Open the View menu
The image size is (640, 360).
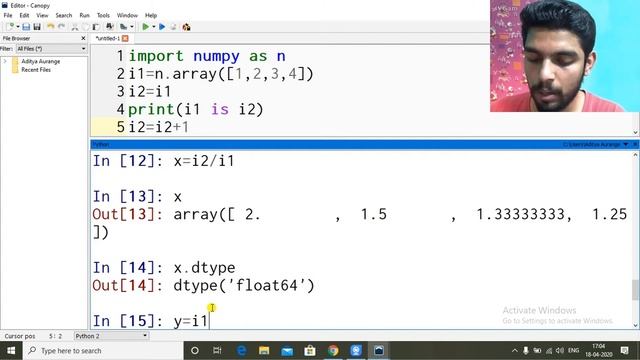42,15
